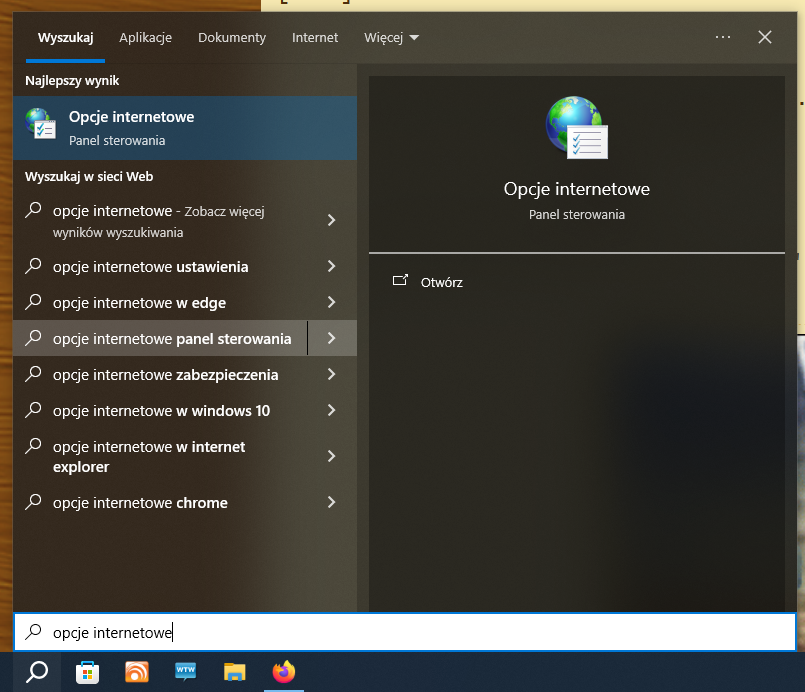Click magnifier icon beside 'w edge' suggestion

click(33, 301)
